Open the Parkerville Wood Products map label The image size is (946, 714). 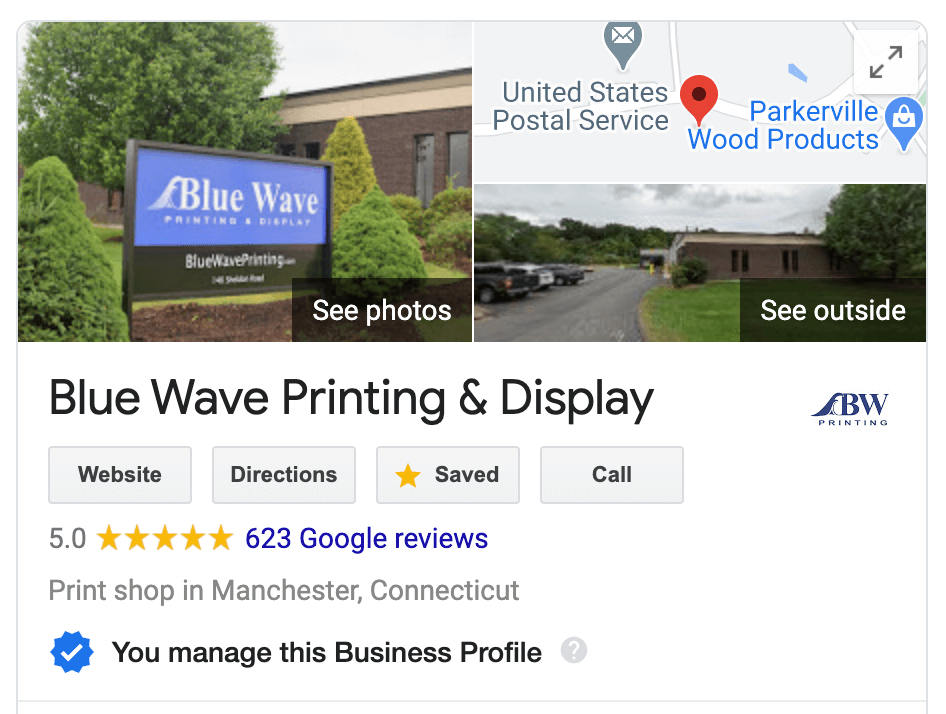pos(783,126)
